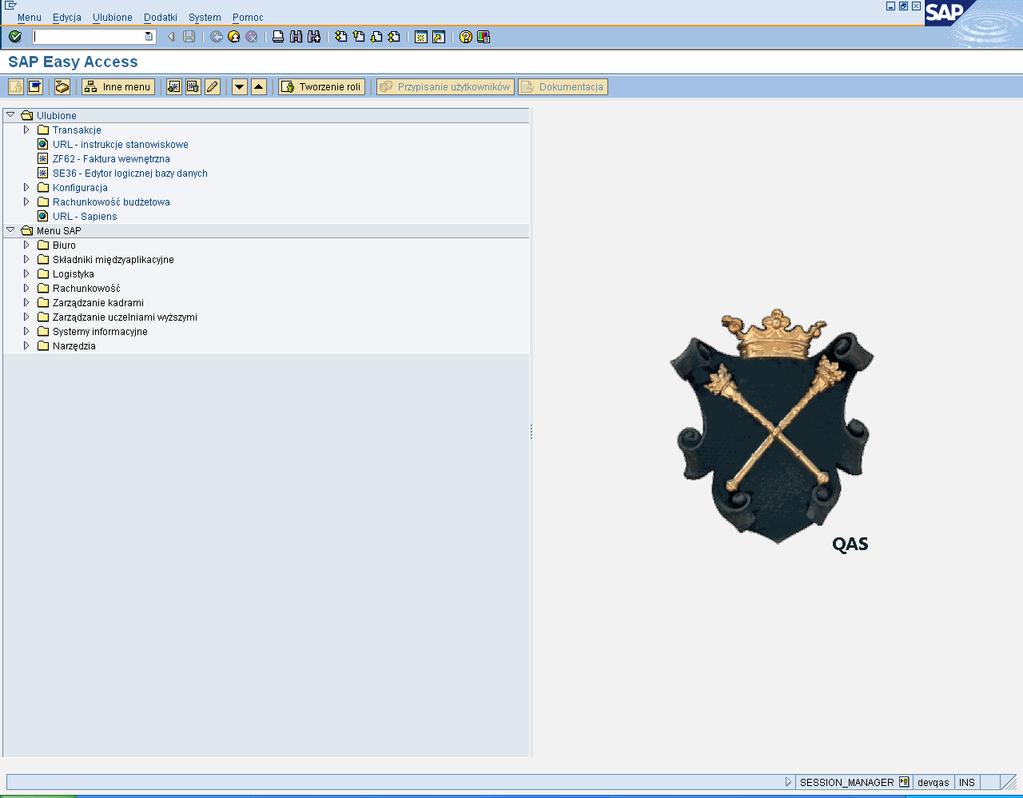Click the Print icon
Viewport: 1023px width, 798px height.
[279, 37]
